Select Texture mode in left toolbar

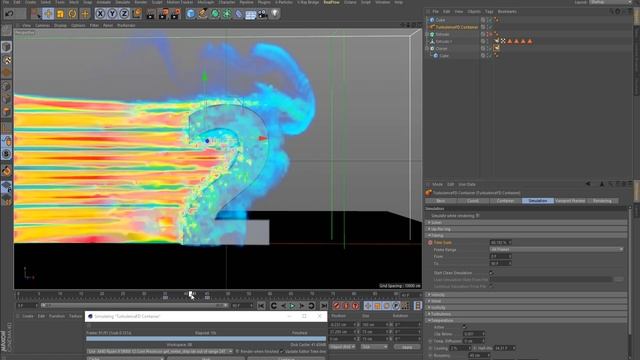(x=7, y=60)
